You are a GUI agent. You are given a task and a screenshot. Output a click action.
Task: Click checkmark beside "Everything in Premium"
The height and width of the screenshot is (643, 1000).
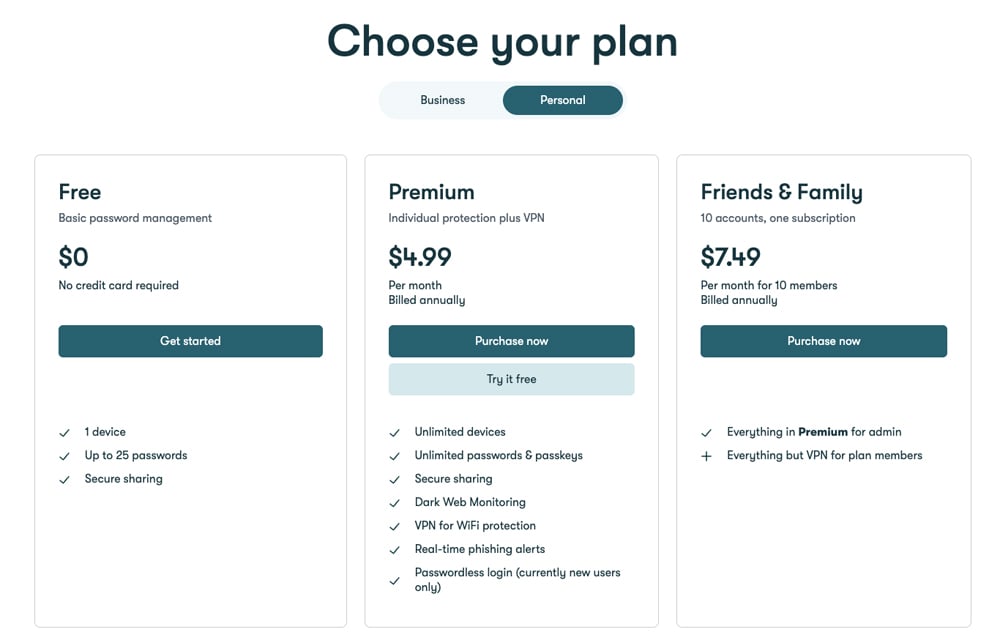(x=706, y=433)
